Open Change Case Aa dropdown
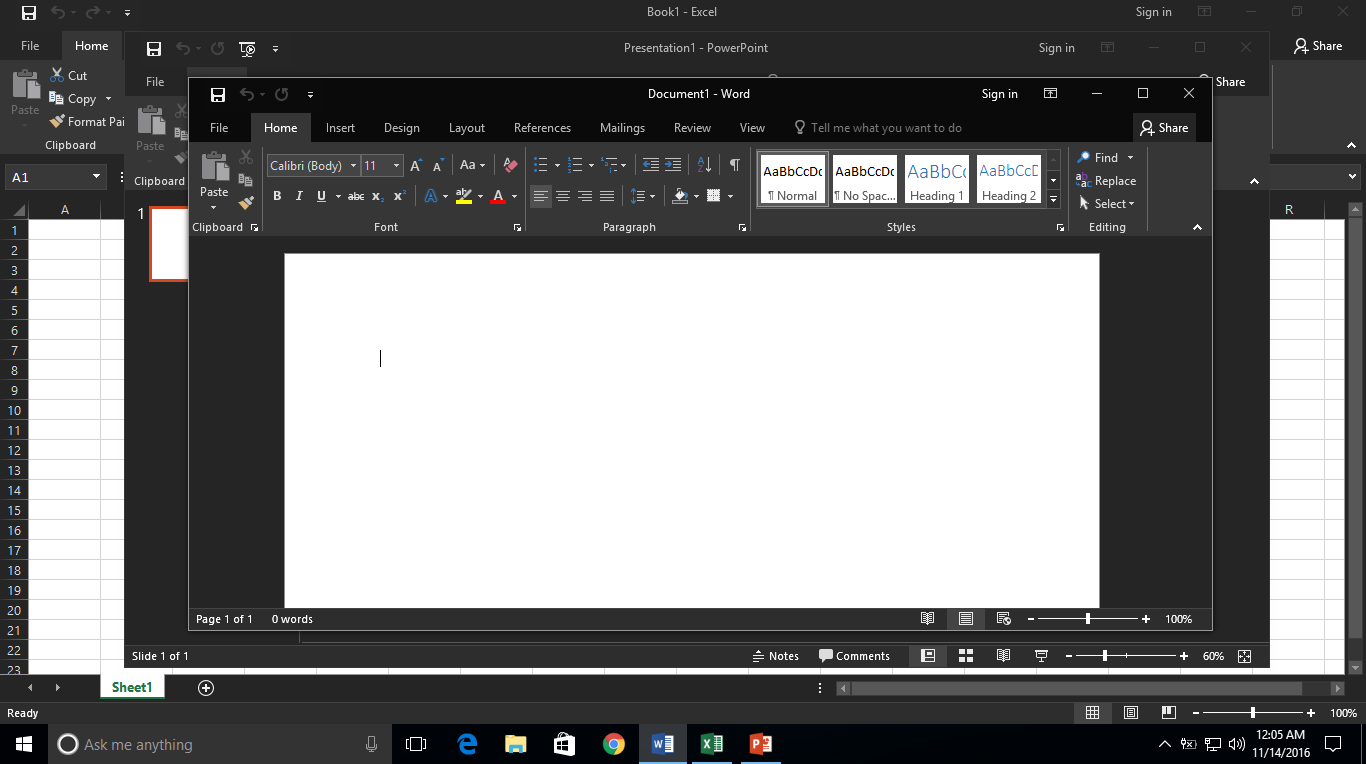1366x764 pixels. (x=472, y=166)
